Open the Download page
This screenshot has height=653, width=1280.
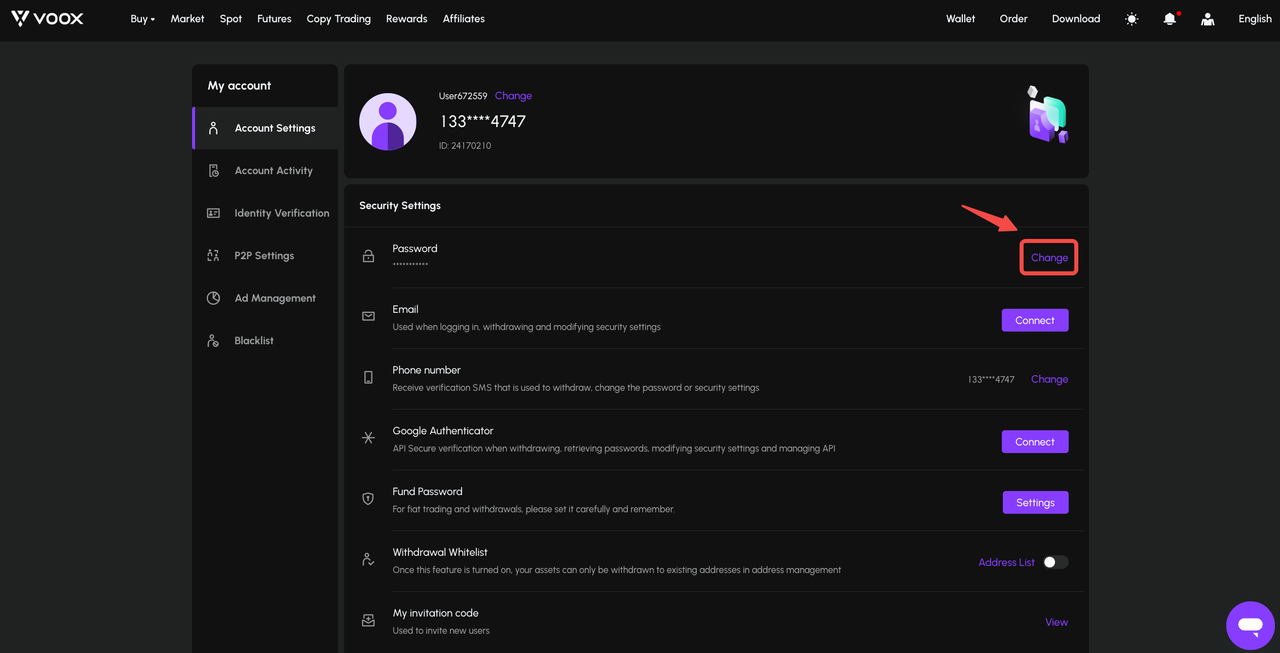pyautogui.click(x=1076, y=19)
